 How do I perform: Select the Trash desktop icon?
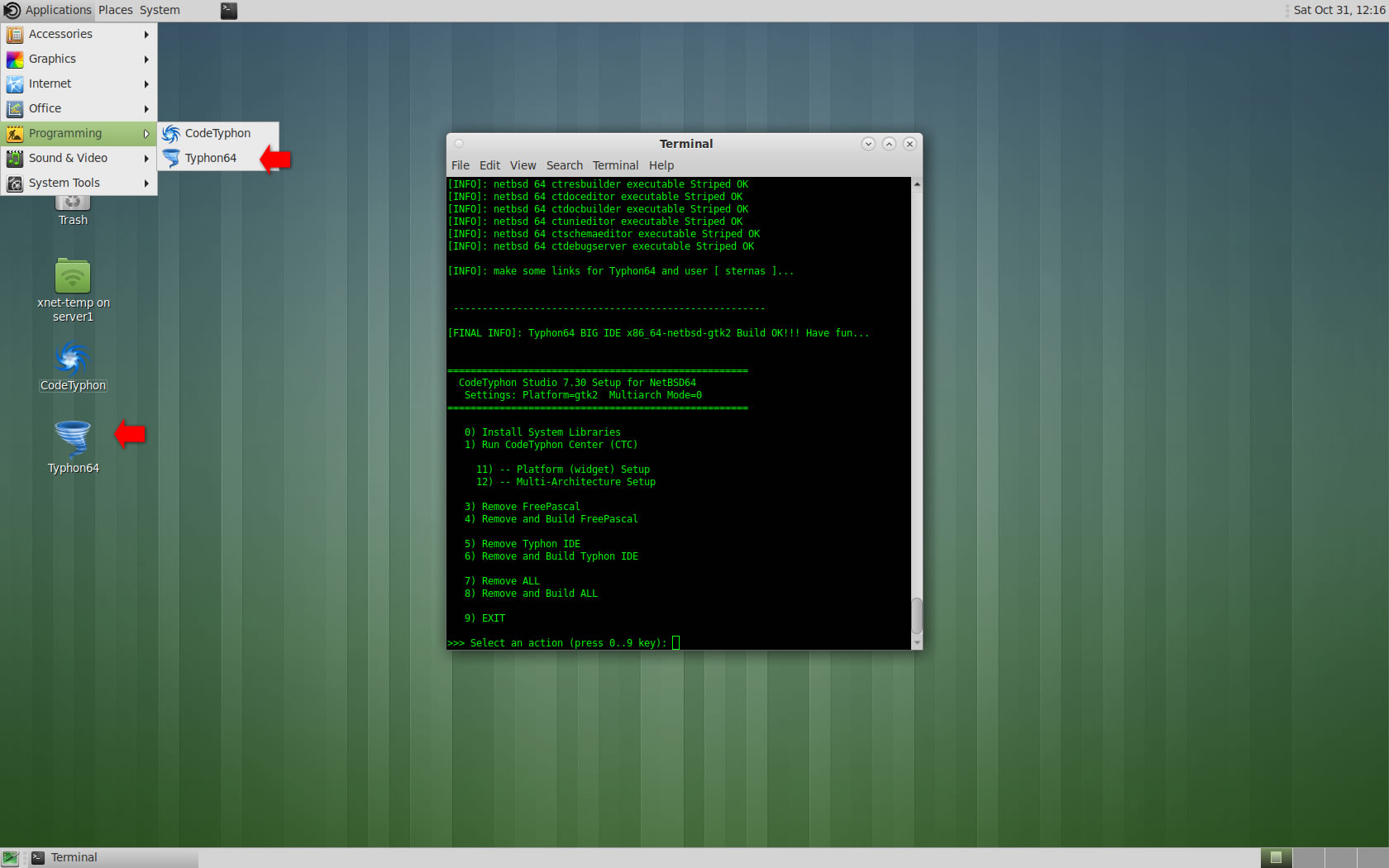(73, 203)
